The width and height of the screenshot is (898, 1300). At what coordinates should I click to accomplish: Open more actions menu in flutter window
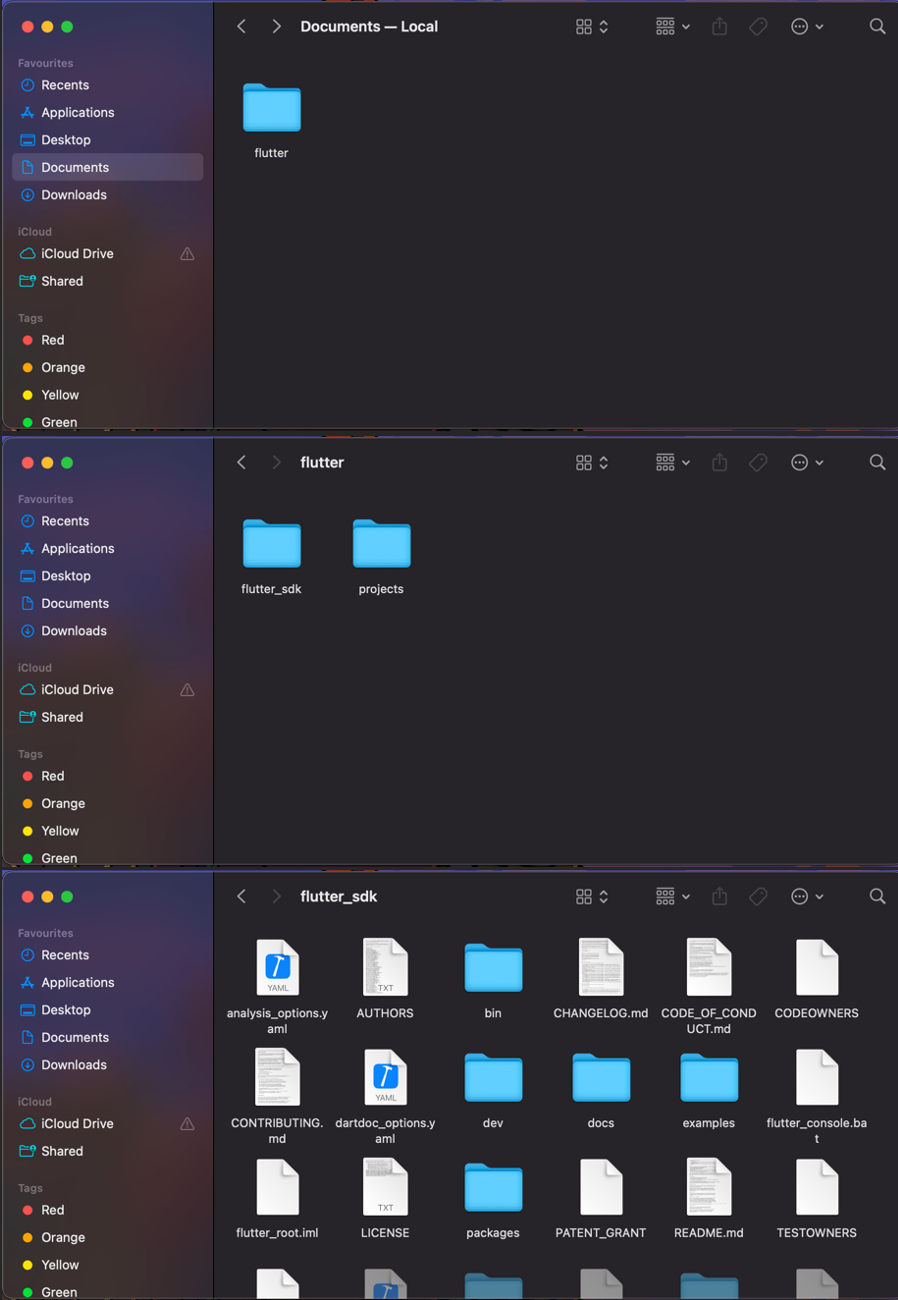807,462
